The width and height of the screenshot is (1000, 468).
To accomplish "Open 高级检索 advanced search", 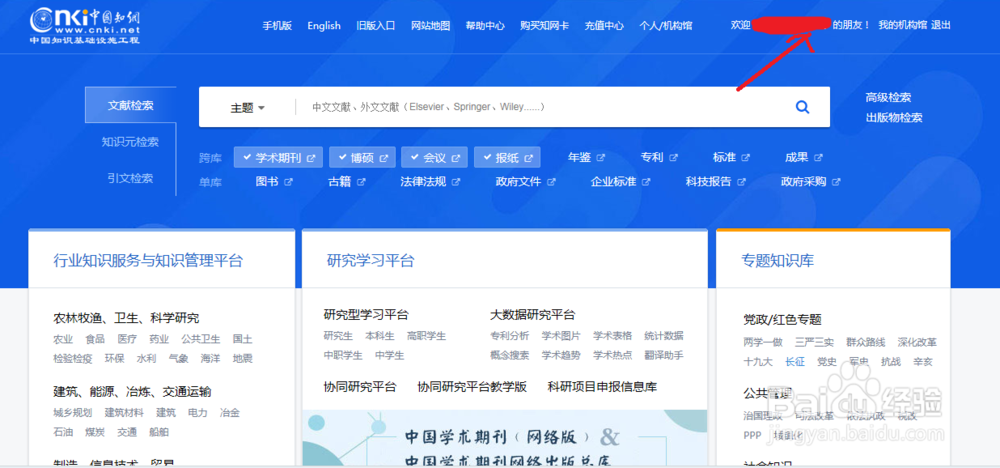I will (x=888, y=98).
